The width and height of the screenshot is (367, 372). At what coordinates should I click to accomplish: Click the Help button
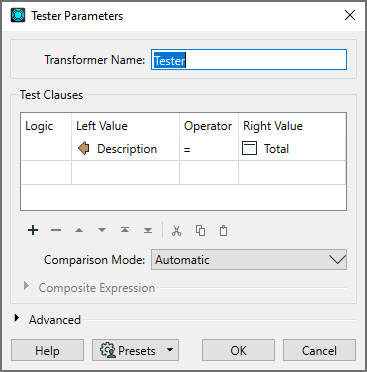pos(47,350)
